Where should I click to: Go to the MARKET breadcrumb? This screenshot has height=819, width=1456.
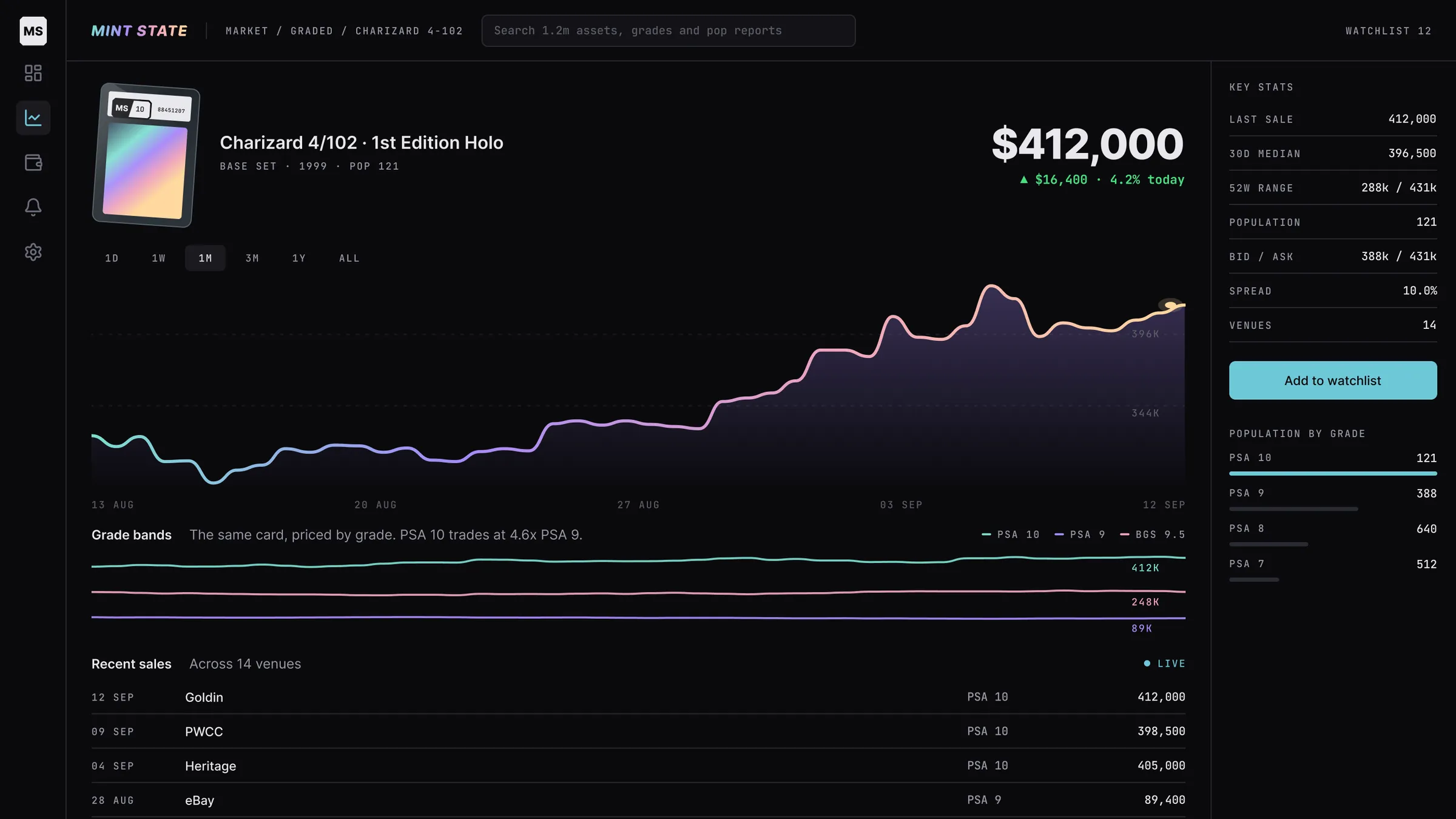tap(246, 31)
